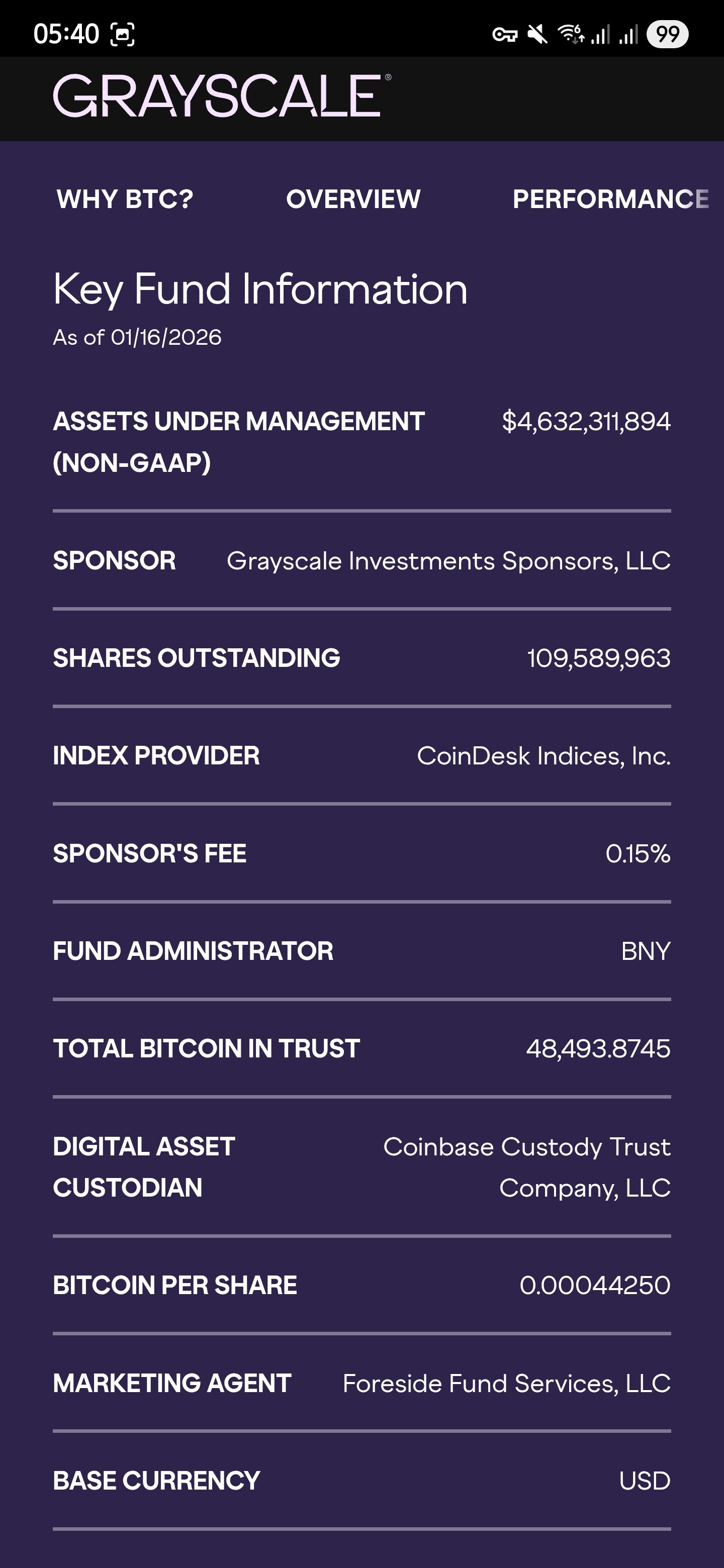Screen dimensions: 724x1568
Task: Tap Coinbase Custody Trust Company custodian name
Action: point(527,1167)
